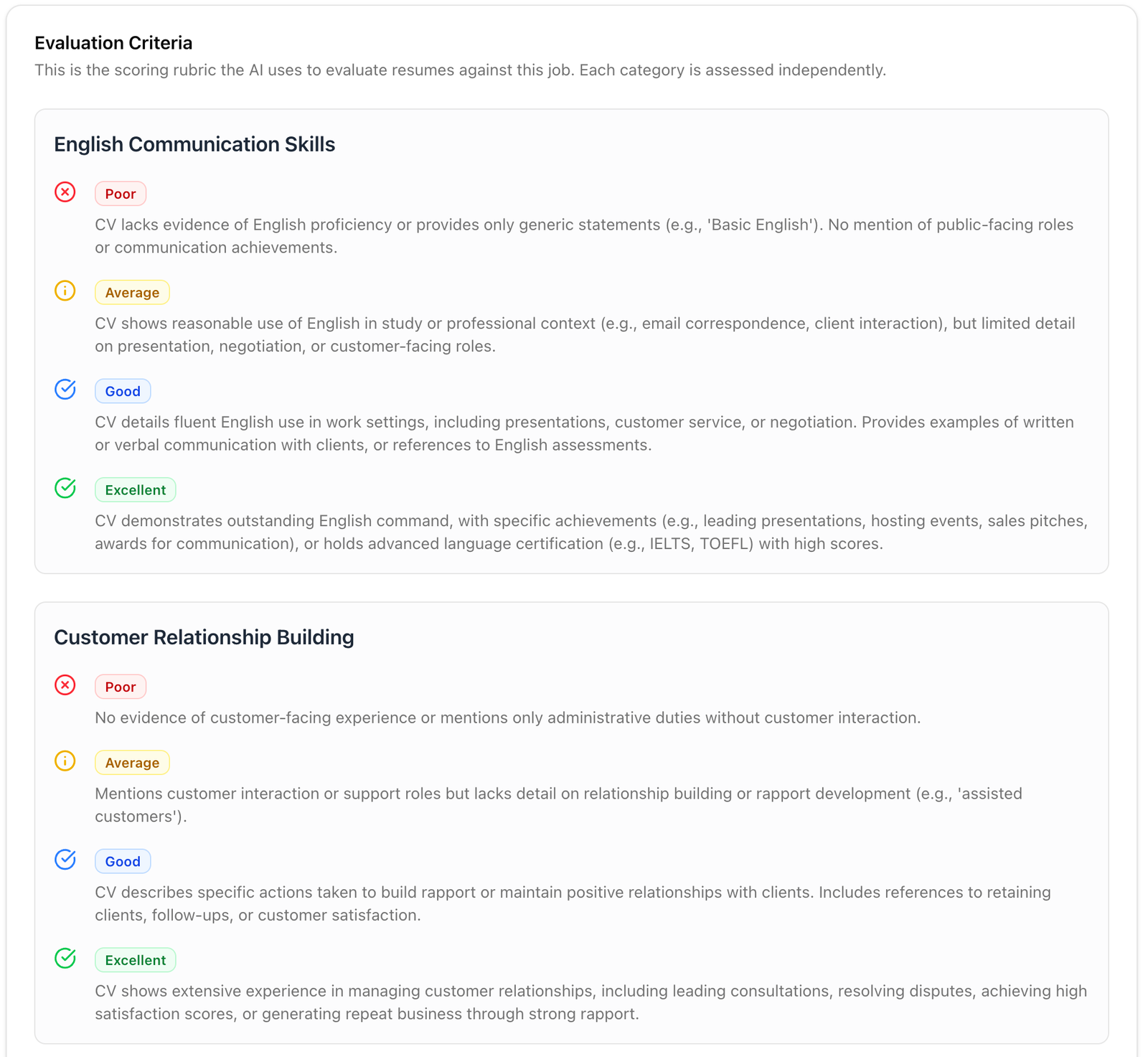Screen dimensions: 1148x1057
Task: Click the blue check icon in English Communication Skills
Action: (x=65, y=389)
